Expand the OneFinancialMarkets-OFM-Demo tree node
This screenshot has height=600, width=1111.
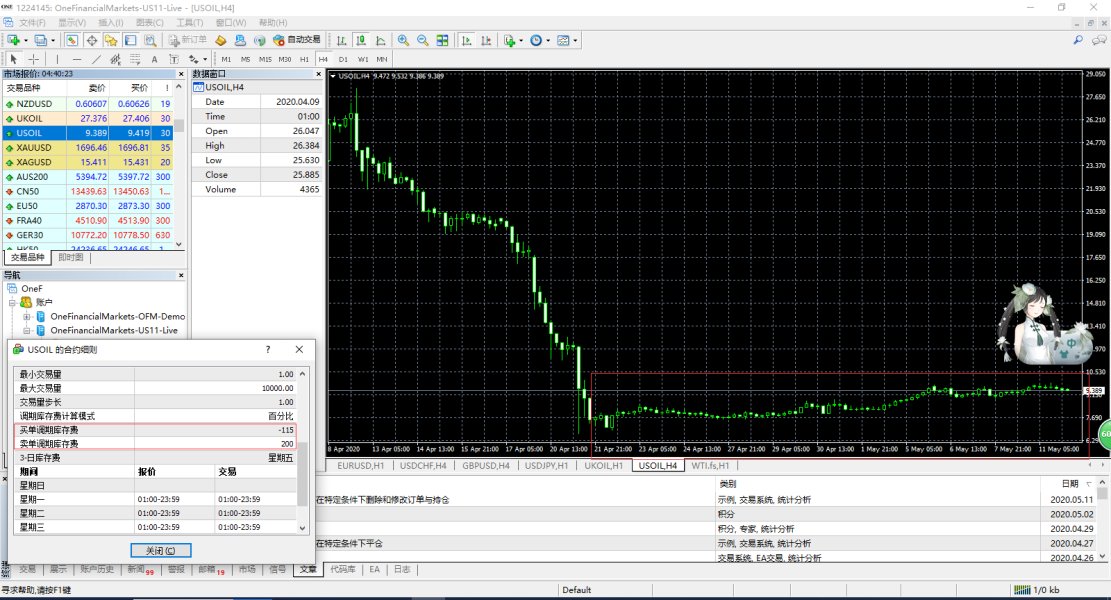27,316
